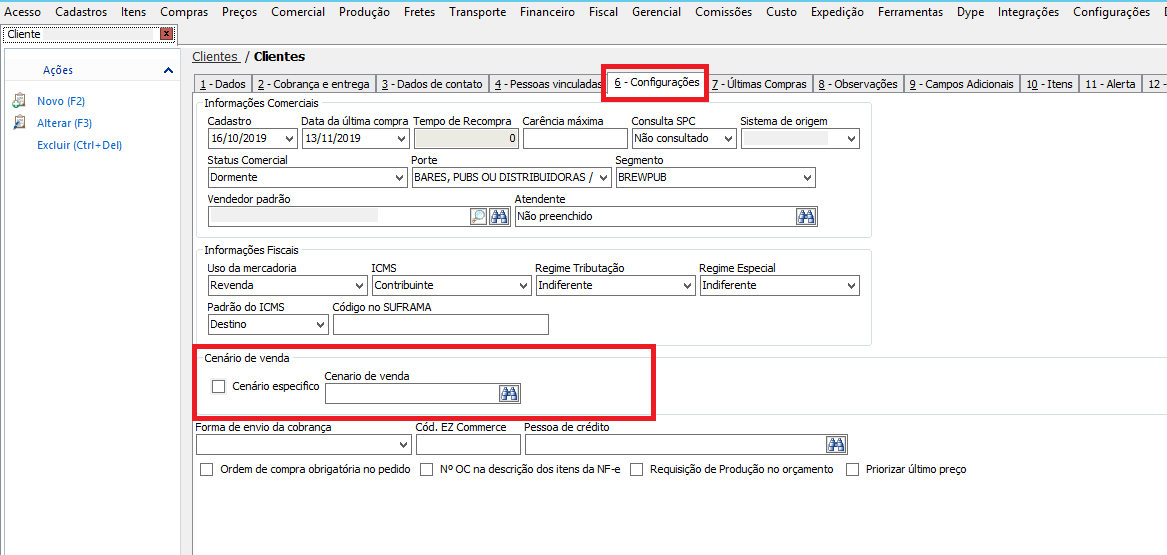Click the magnifier icon in Vendedor padrão
Viewport: 1167px width, 555px height.
point(479,216)
